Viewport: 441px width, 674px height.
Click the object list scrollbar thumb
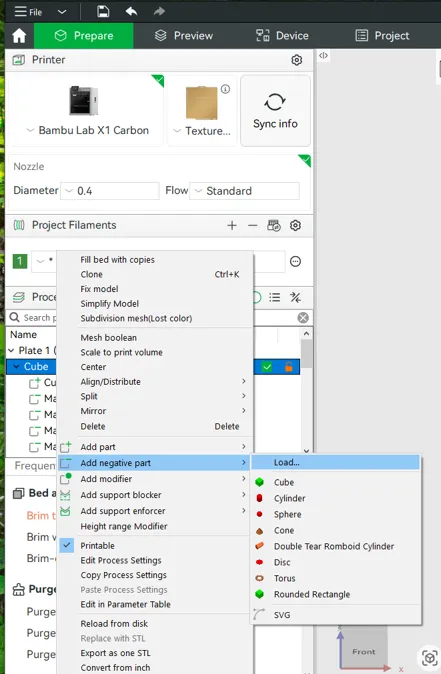click(306, 354)
